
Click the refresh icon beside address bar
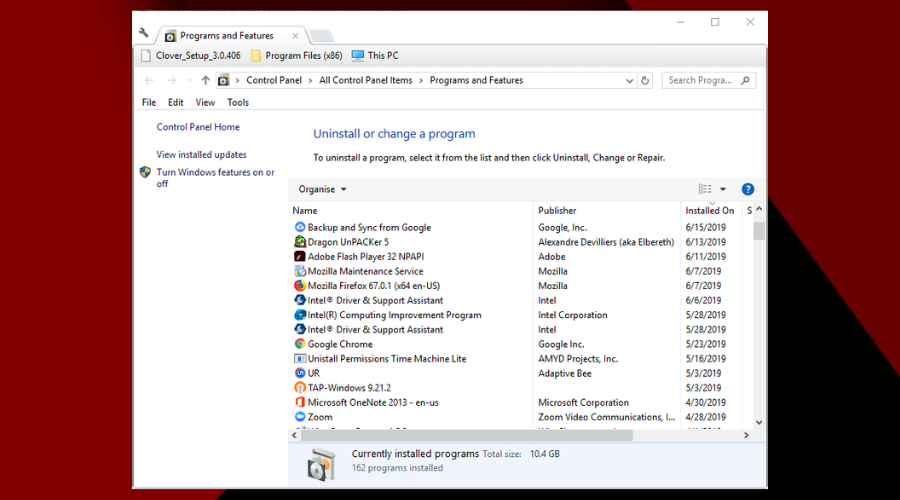tap(645, 80)
